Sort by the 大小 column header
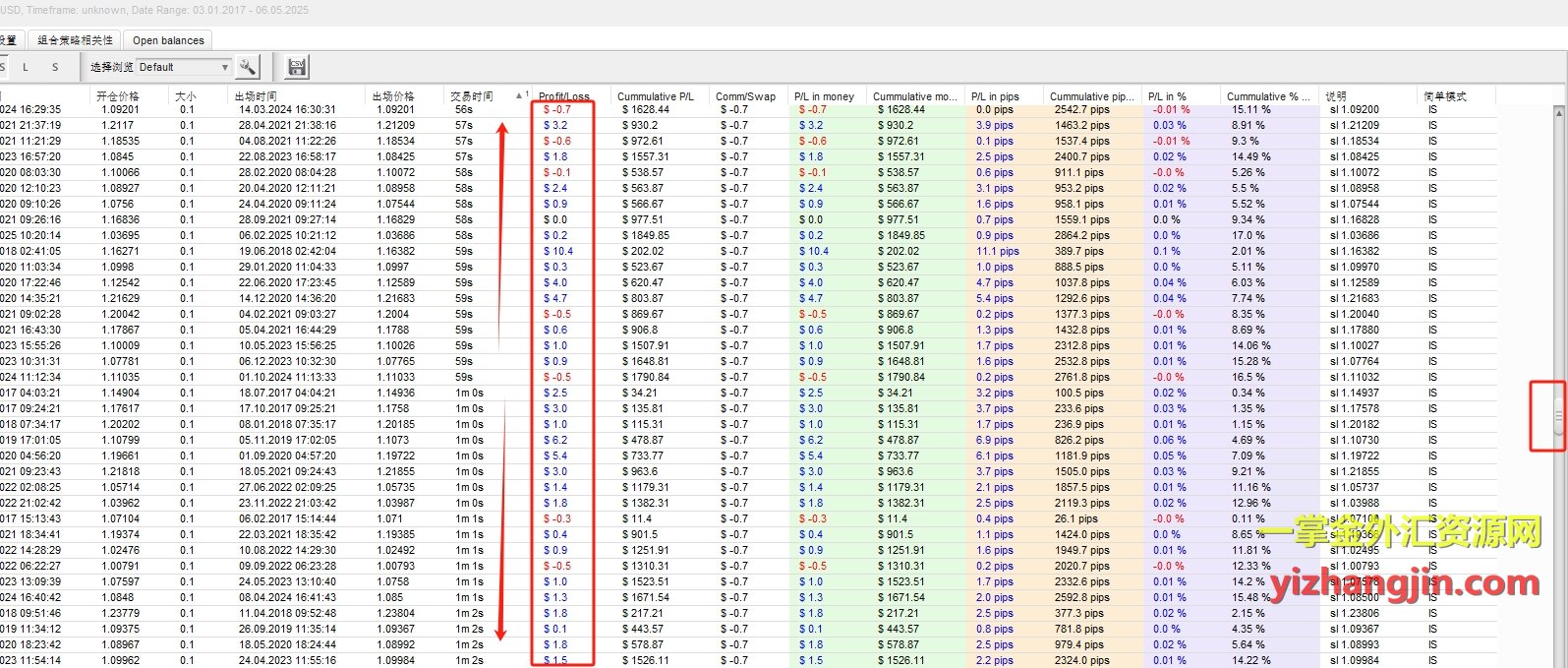This screenshot has height=668, width=1568. point(186,96)
